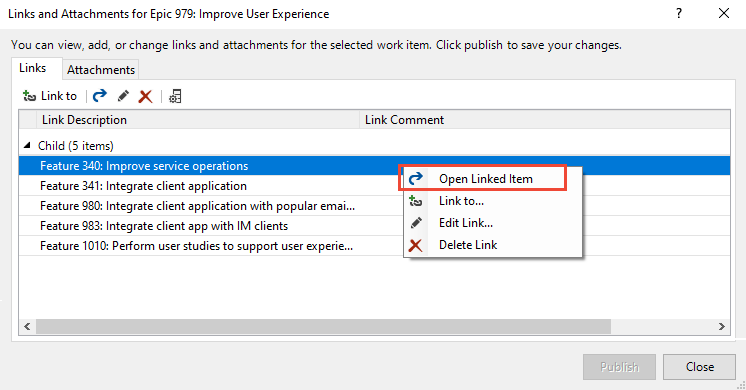Close the Links and Attachments dialog window
The width and height of the screenshot is (746, 390).
pos(724,13)
